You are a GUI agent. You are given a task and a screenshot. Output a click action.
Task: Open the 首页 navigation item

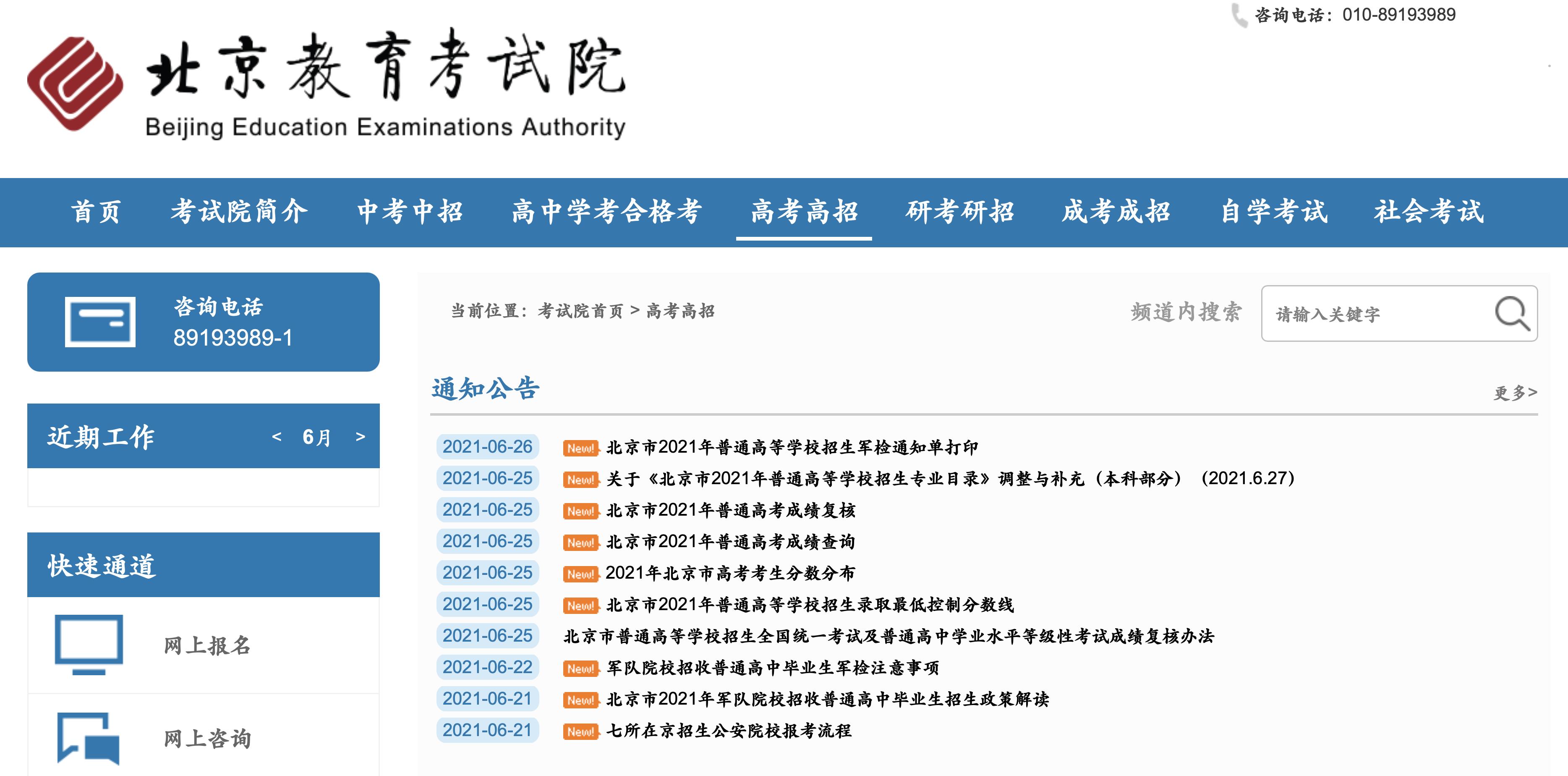click(95, 212)
